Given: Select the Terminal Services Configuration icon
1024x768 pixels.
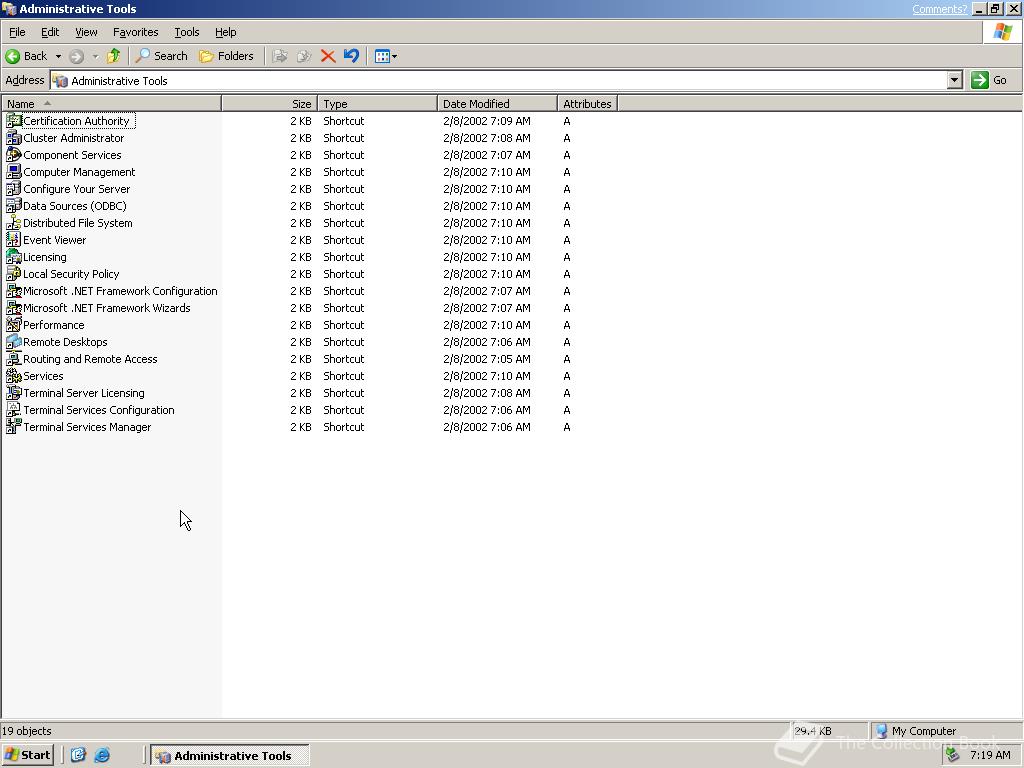Looking at the screenshot, I should (14, 409).
